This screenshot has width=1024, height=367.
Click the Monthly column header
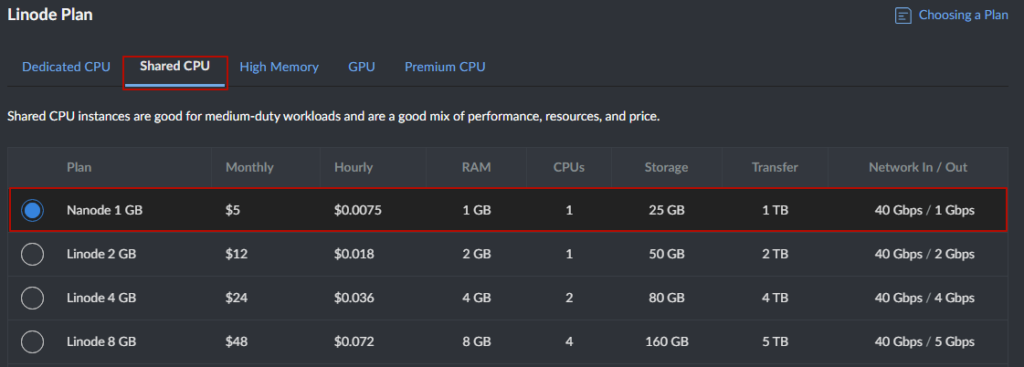tap(249, 167)
